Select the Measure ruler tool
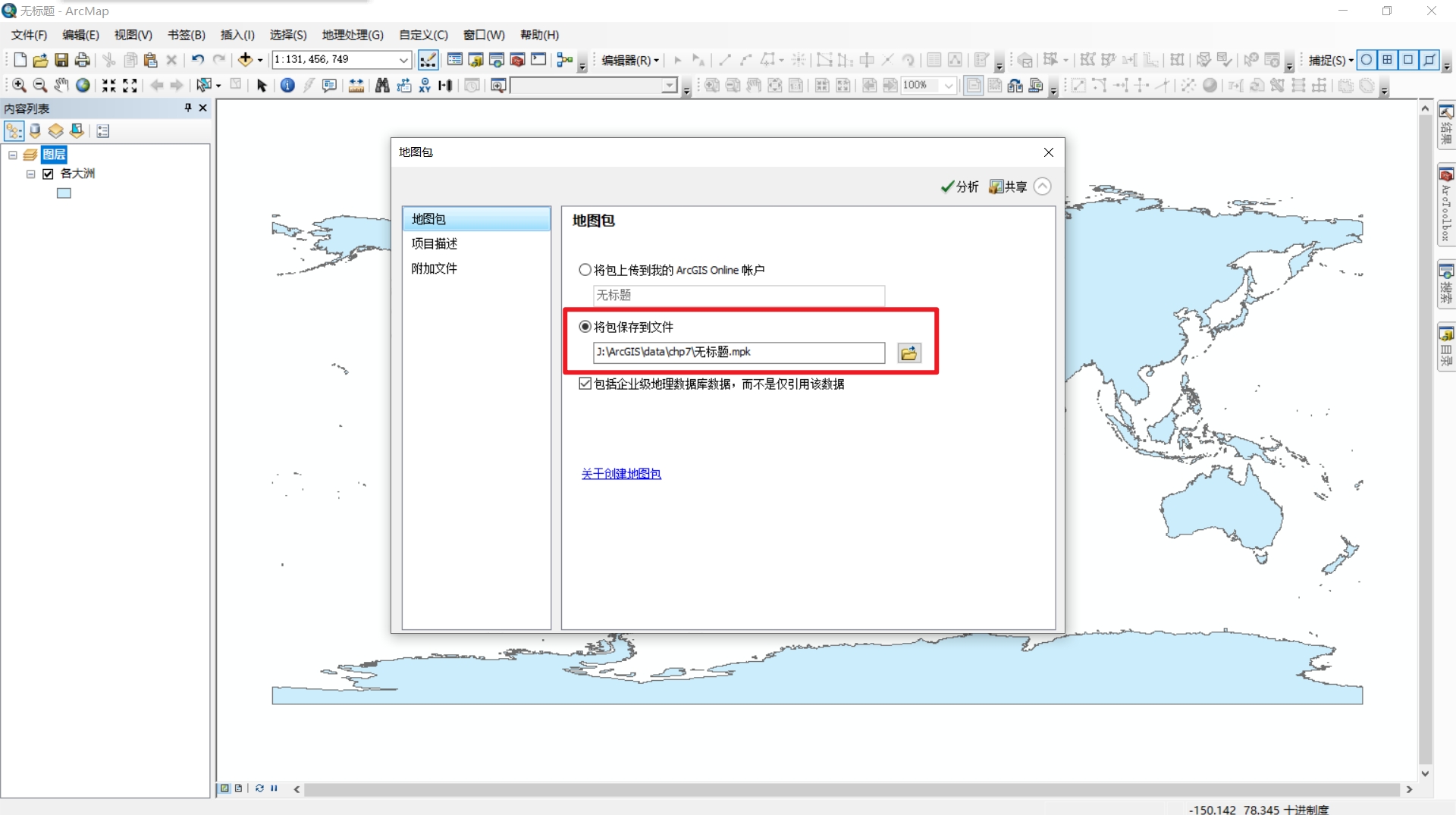 pos(356,86)
